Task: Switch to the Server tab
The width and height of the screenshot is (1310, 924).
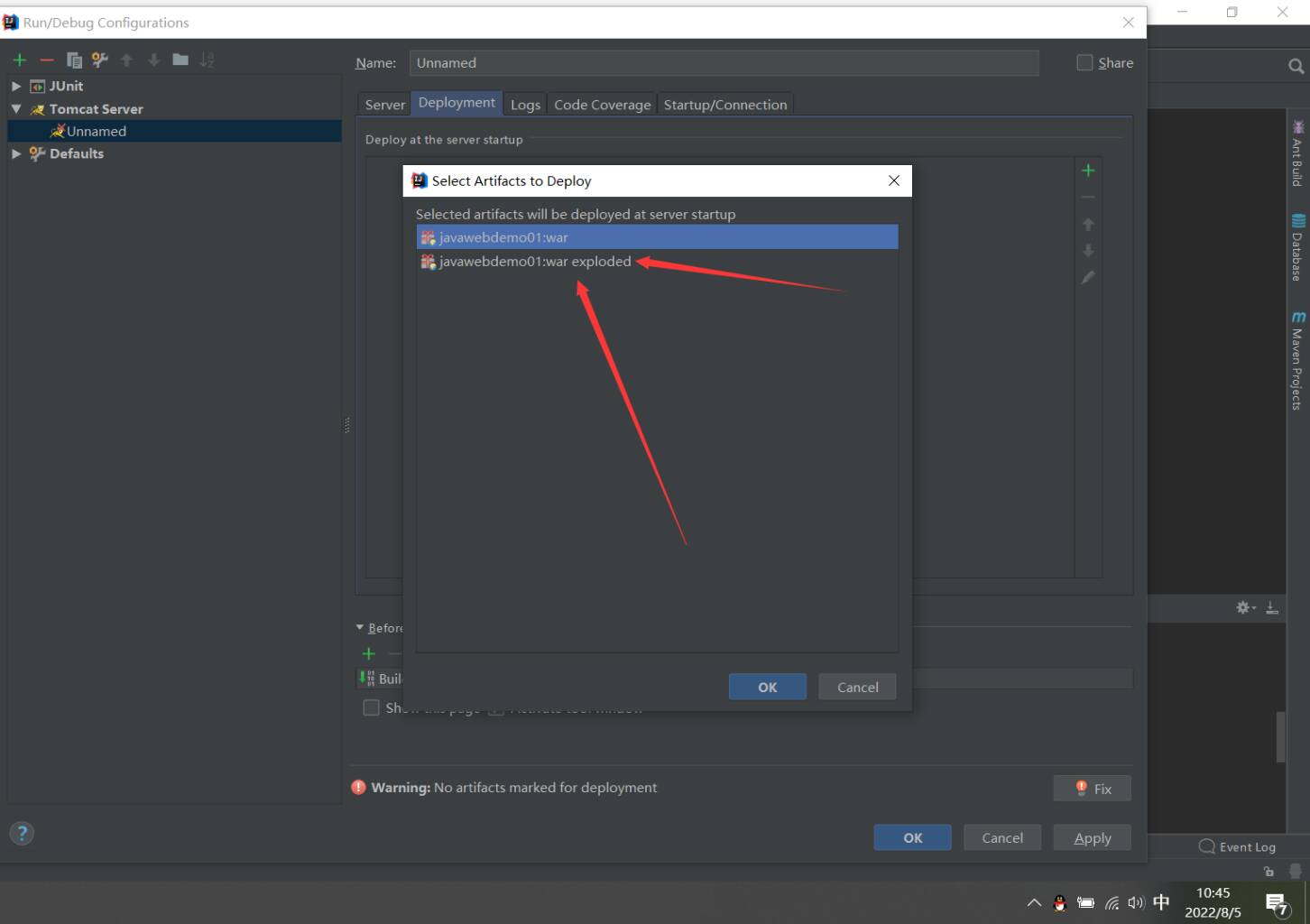Action: coord(385,105)
